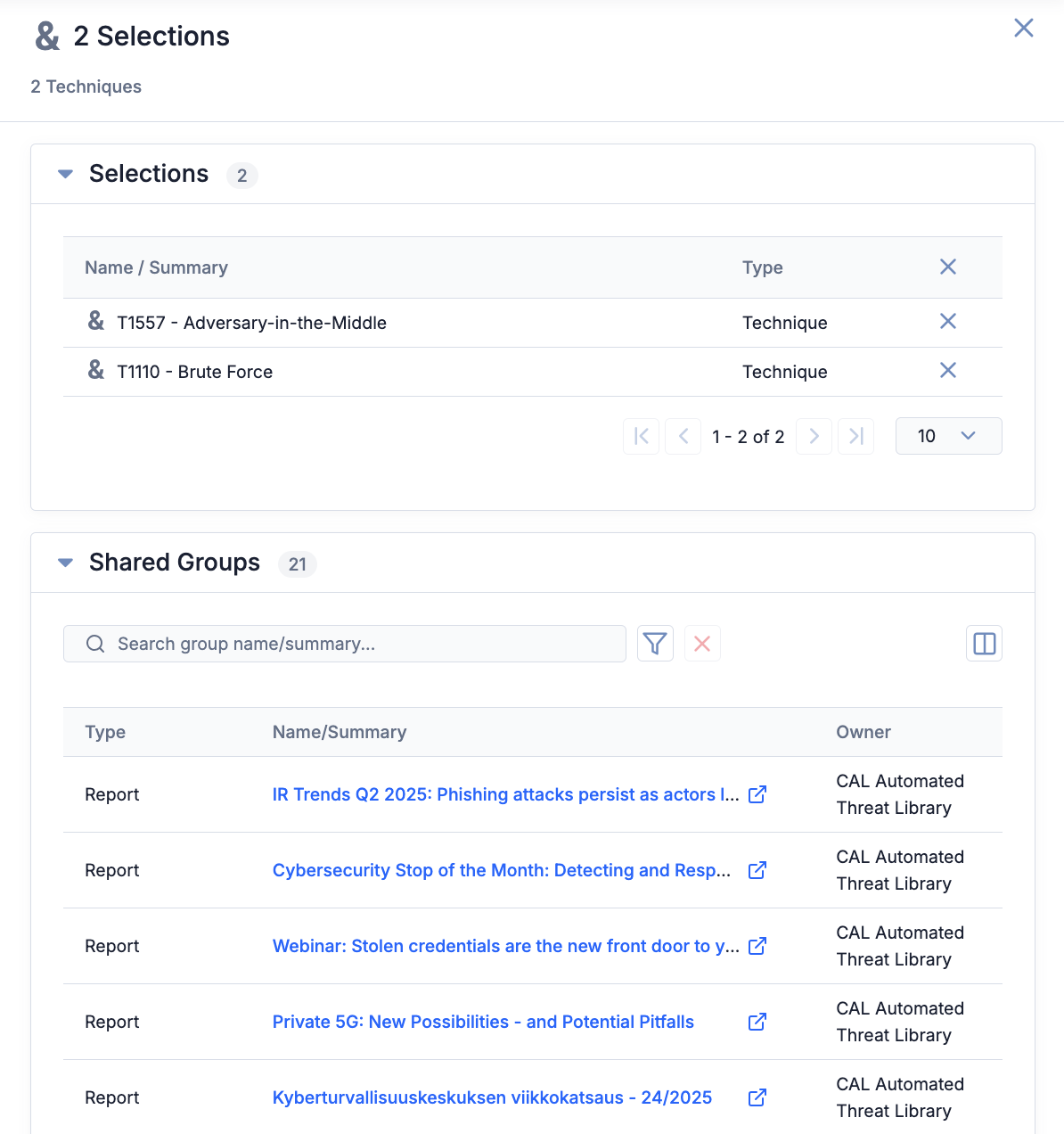Image resolution: width=1064 pixels, height=1134 pixels.
Task: Open Kyberturvallisuuskeskuksen viikkokatsaus 24/2025 link
Action: click(492, 1097)
